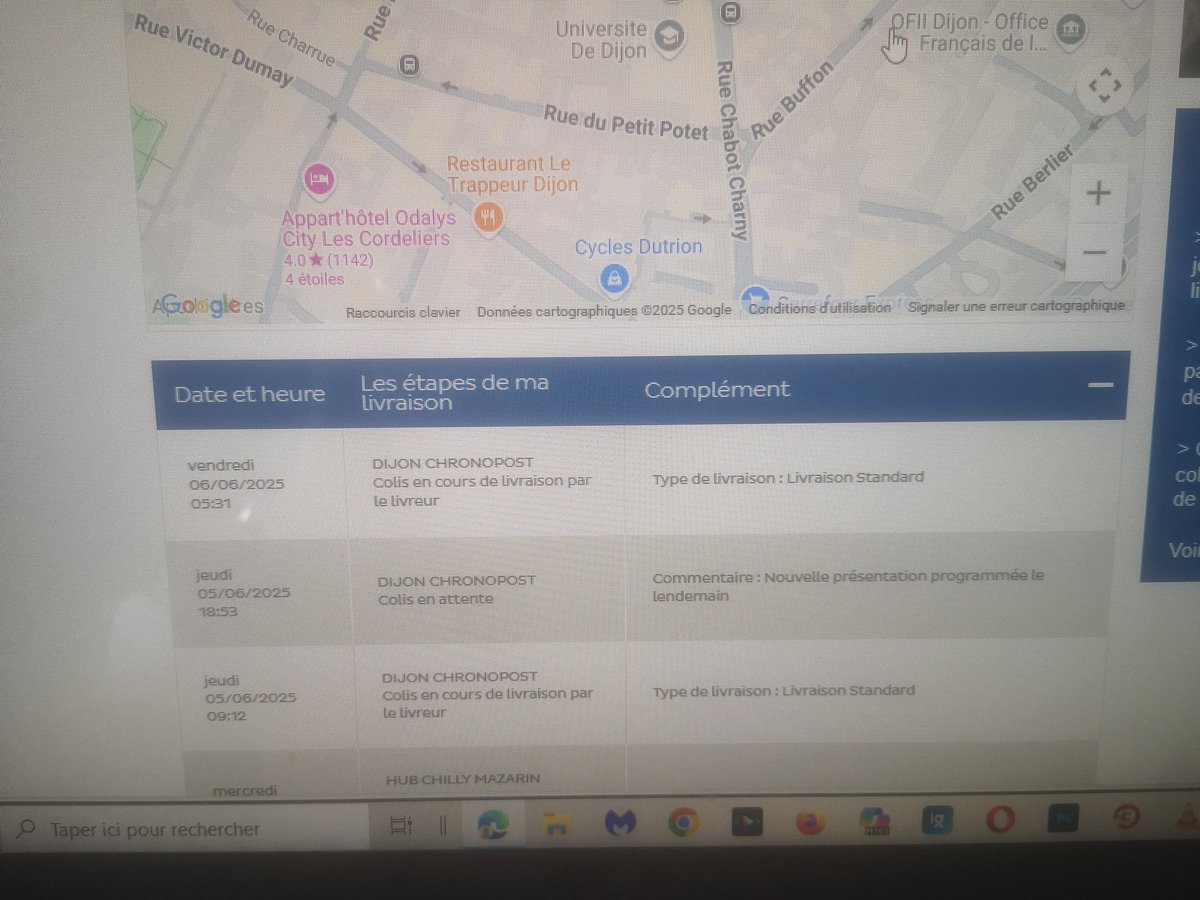Select the Universite De Dijon map pin
This screenshot has height=900, width=1200.
coord(669,37)
